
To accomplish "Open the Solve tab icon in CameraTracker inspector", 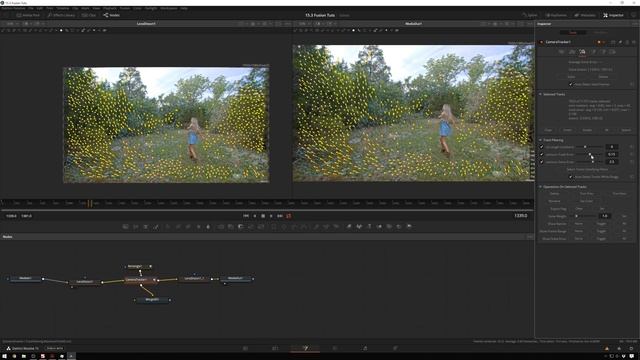I will (x=582, y=52).
